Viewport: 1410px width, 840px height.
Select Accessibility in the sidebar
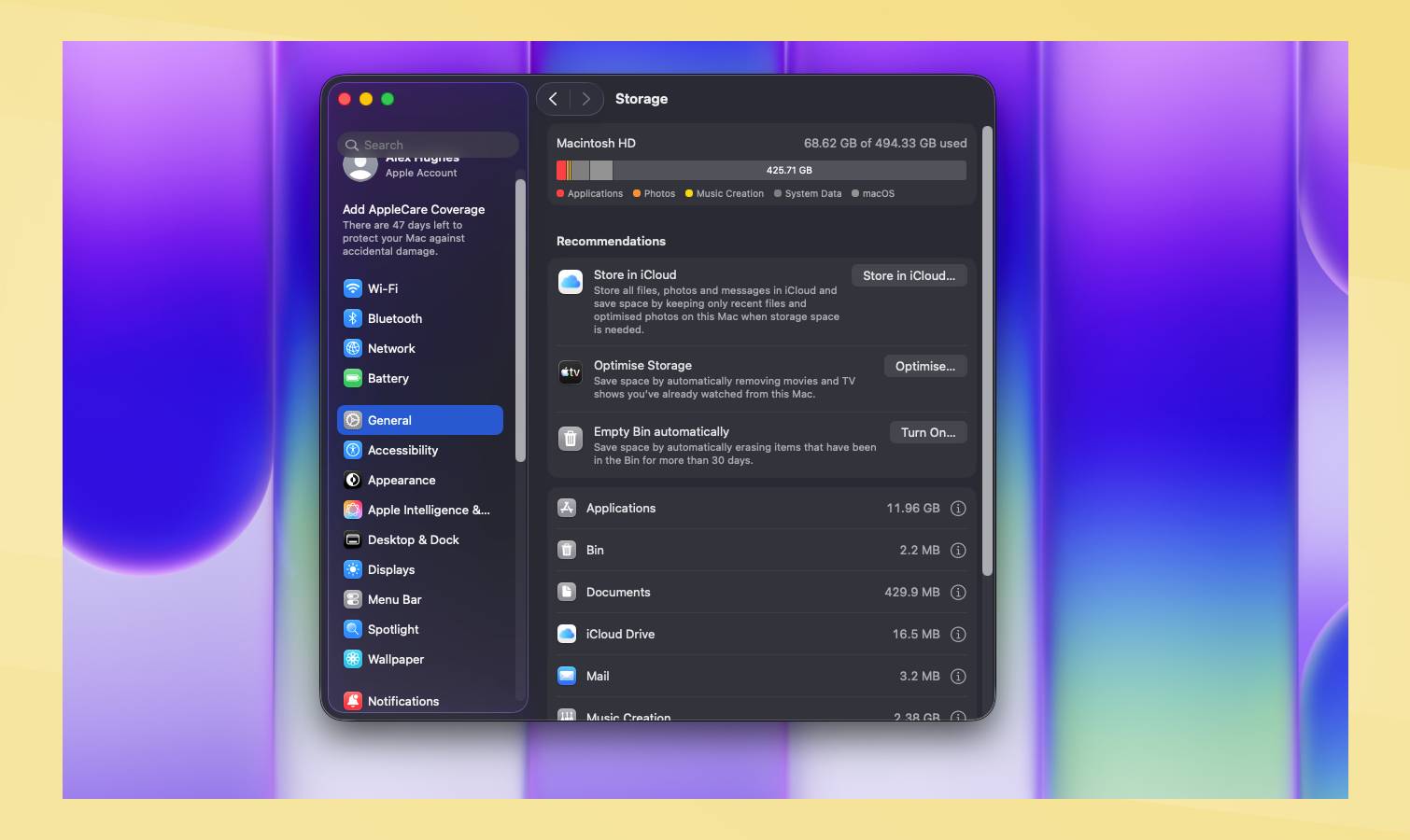click(x=420, y=450)
